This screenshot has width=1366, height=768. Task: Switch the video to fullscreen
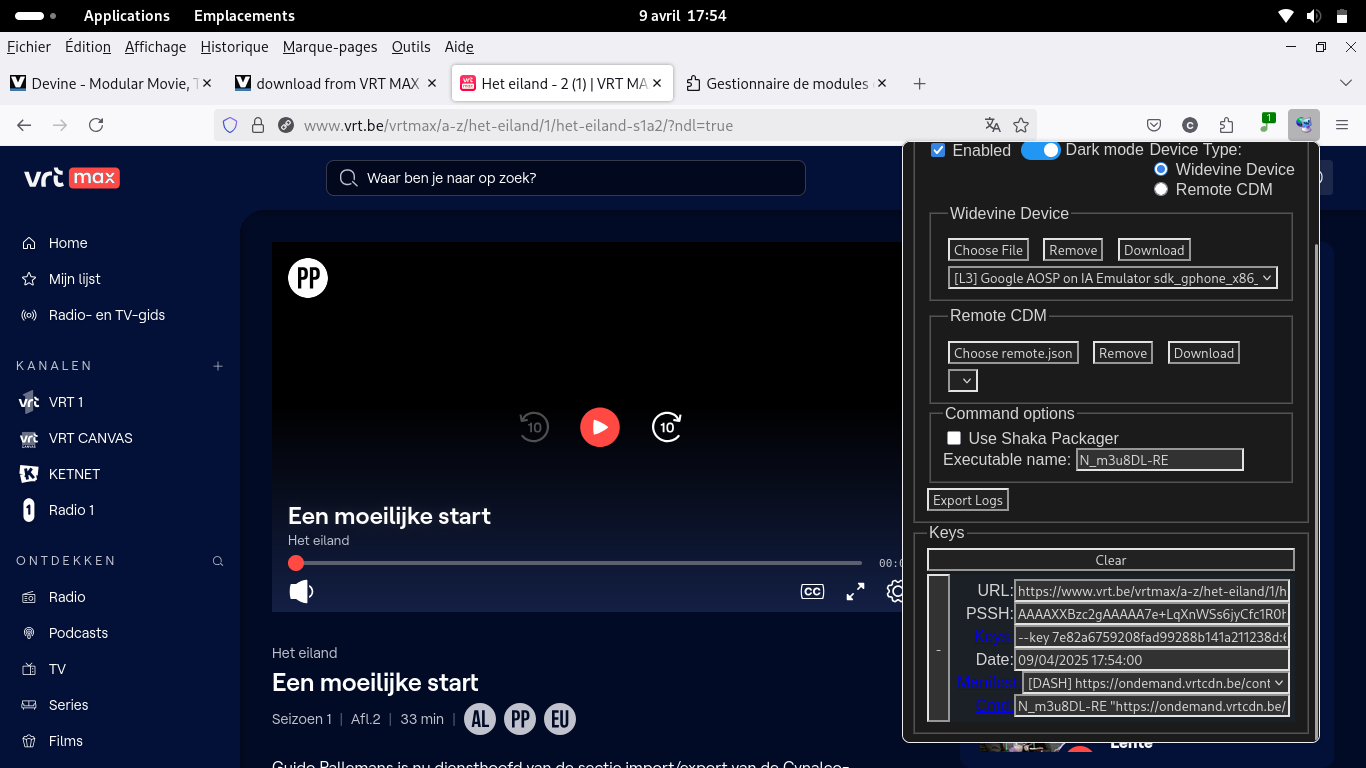coord(855,591)
